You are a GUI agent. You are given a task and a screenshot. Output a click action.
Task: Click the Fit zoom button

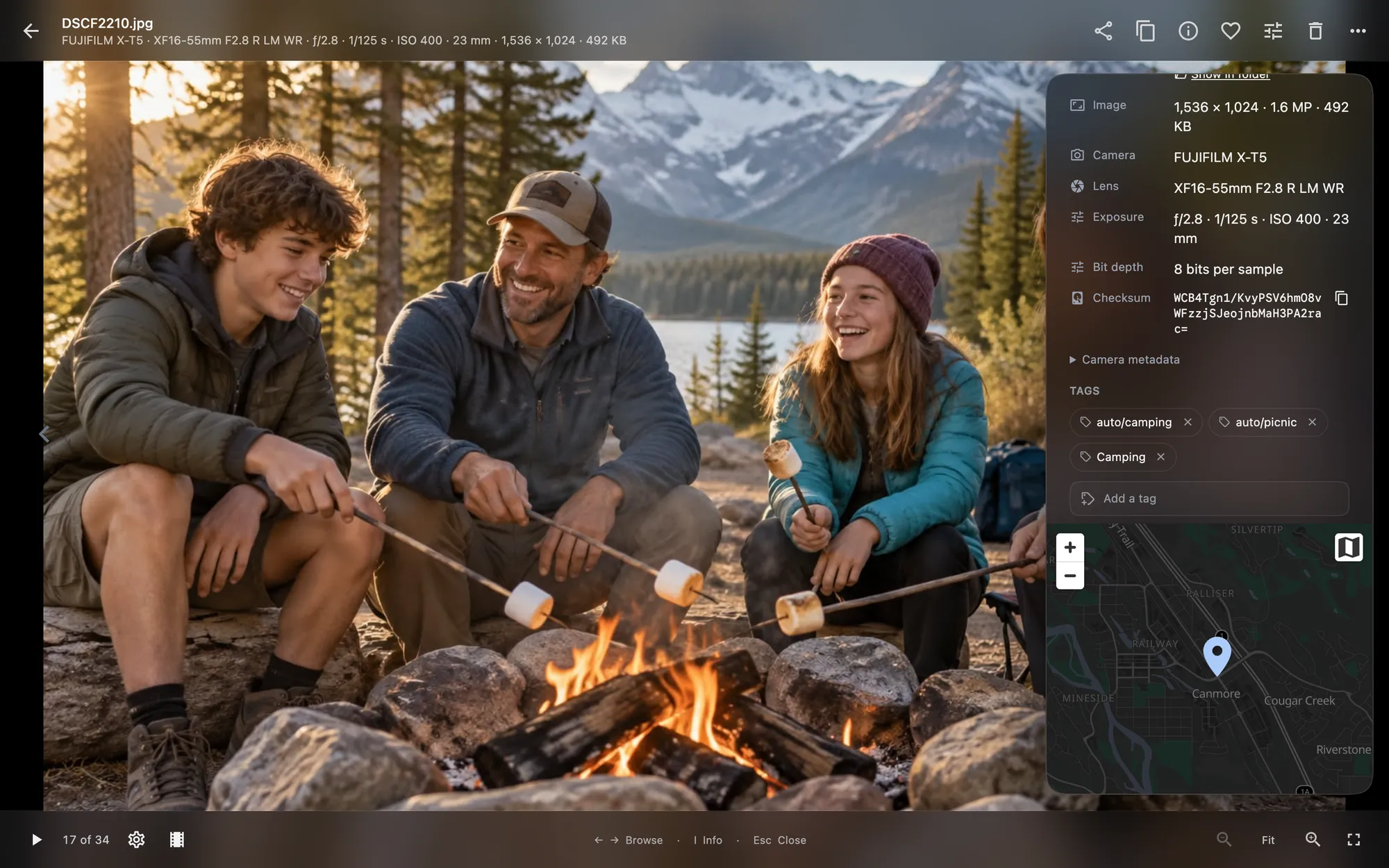pos(1268,840)
